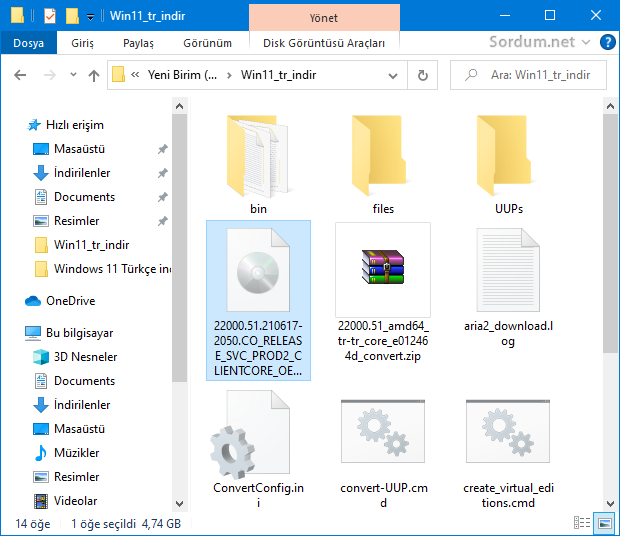Expand hidden breadcrumb path chevrons
This screenshot has width=620, height=536.
(135, 74)
